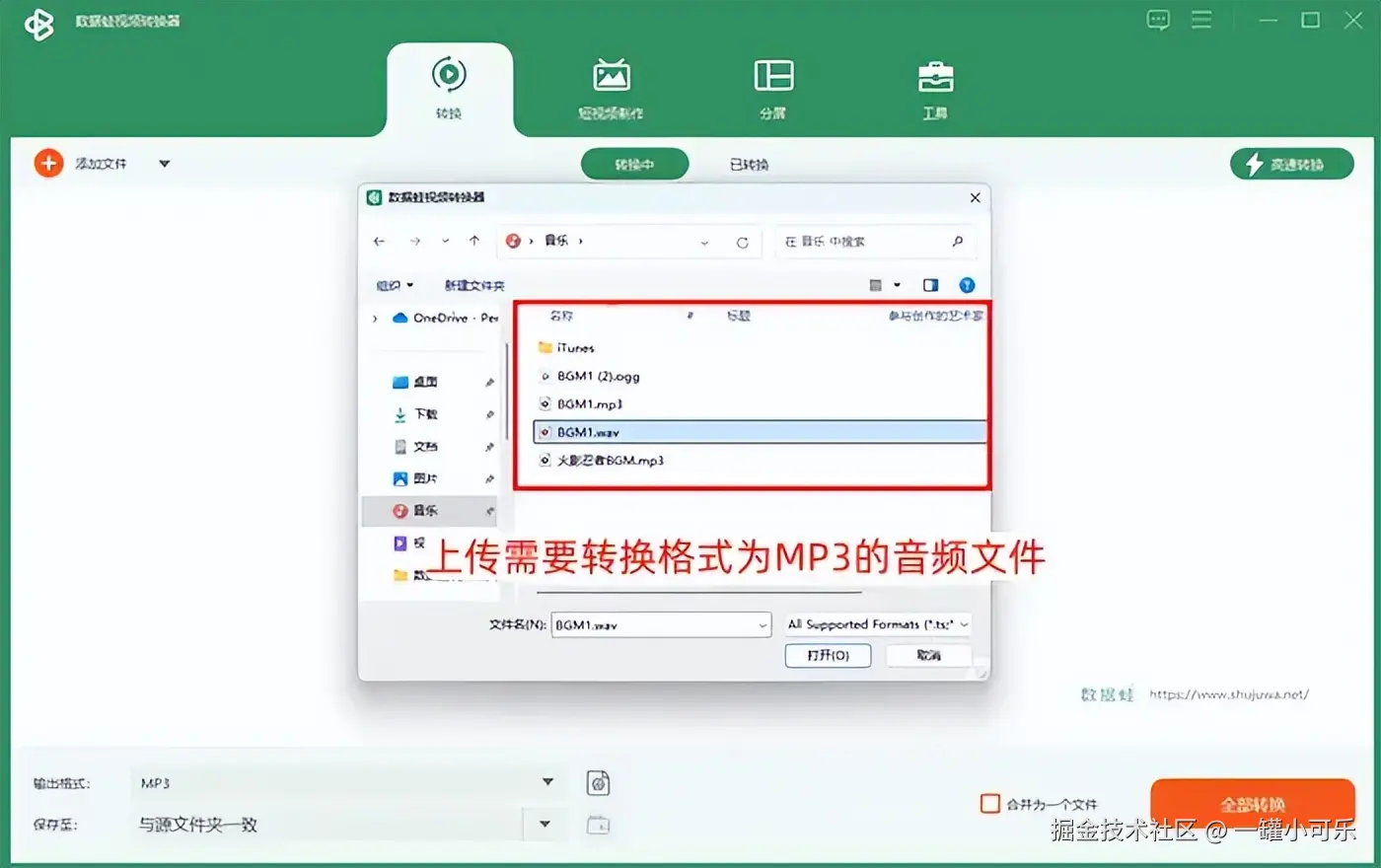This screenshot has width=1381, height=868.
Task: Click the blue help icon
Action: 967,285
